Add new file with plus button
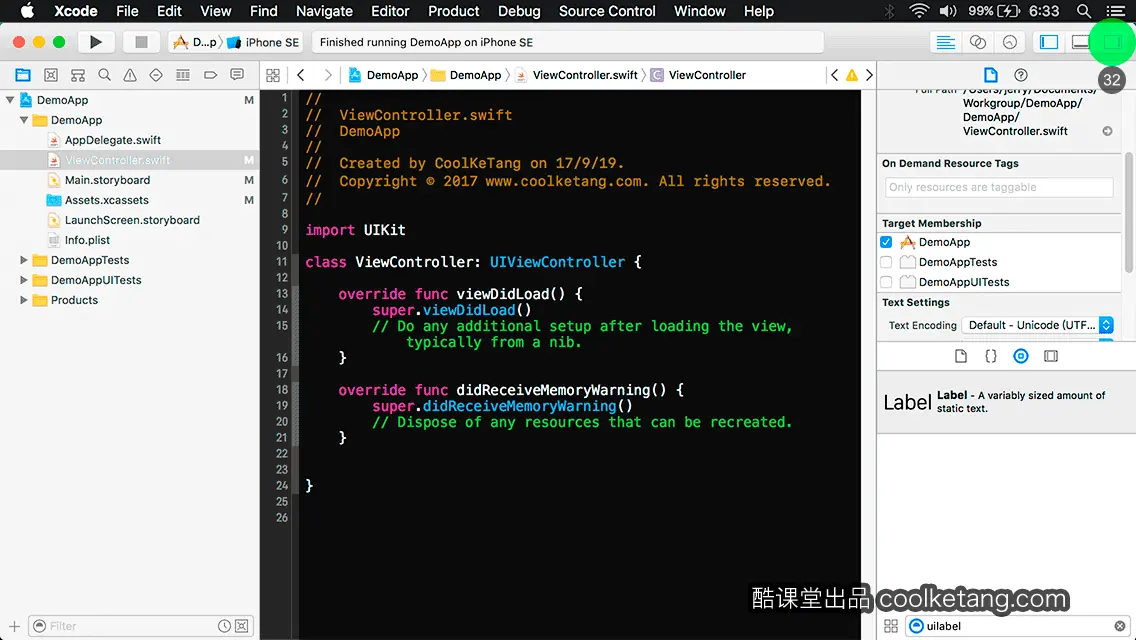Screen dimensions: 1136x640 tap(14, 626)
